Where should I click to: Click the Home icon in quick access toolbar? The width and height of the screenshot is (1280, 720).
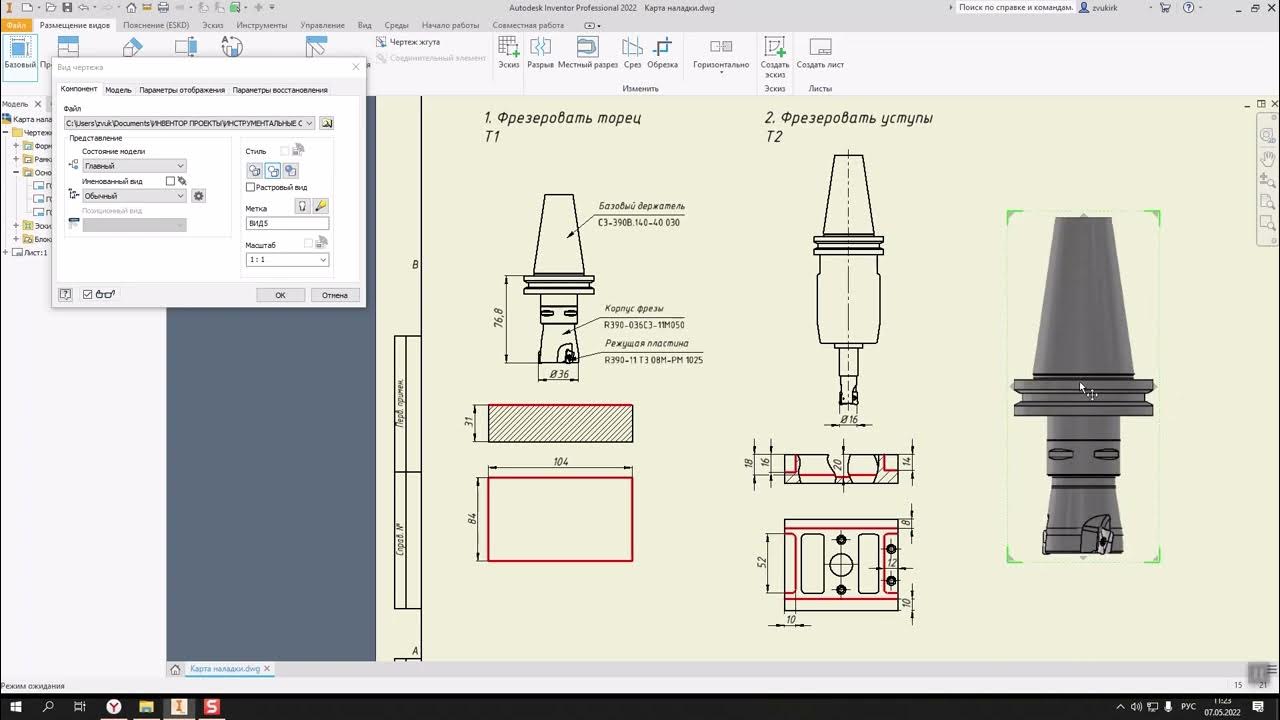[132, 8]
